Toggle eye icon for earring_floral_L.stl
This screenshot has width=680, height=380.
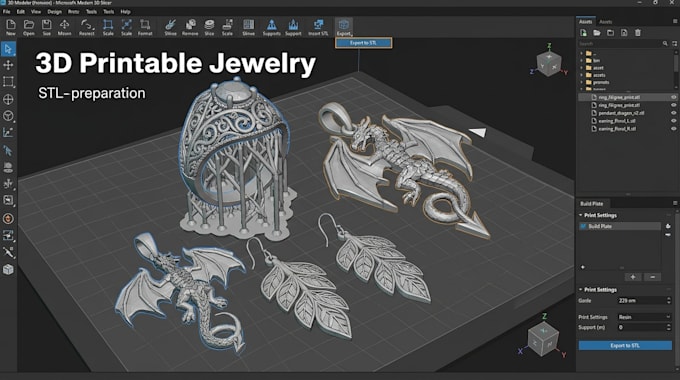pos(673,121)
